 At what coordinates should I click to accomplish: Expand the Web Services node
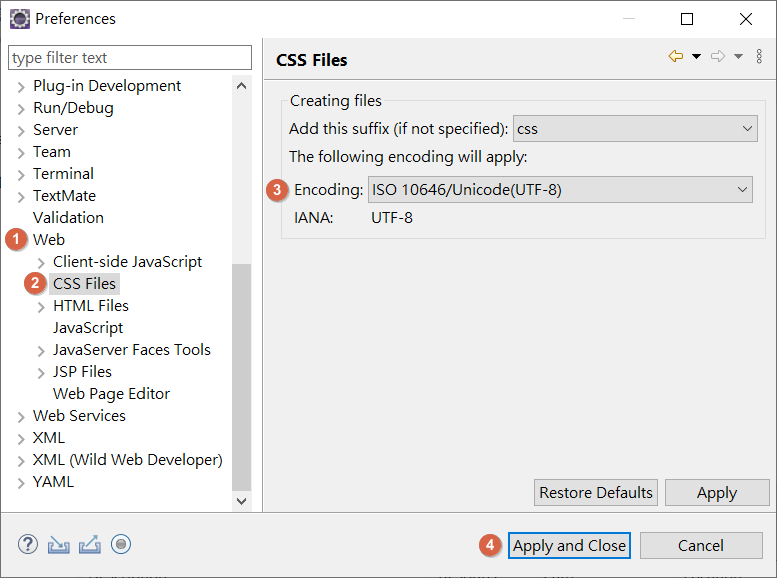[20, 417]
